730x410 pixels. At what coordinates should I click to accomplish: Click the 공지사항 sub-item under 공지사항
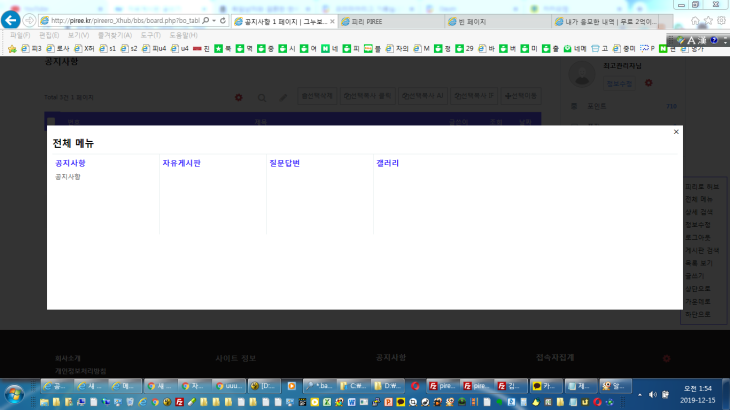point(68,176)
